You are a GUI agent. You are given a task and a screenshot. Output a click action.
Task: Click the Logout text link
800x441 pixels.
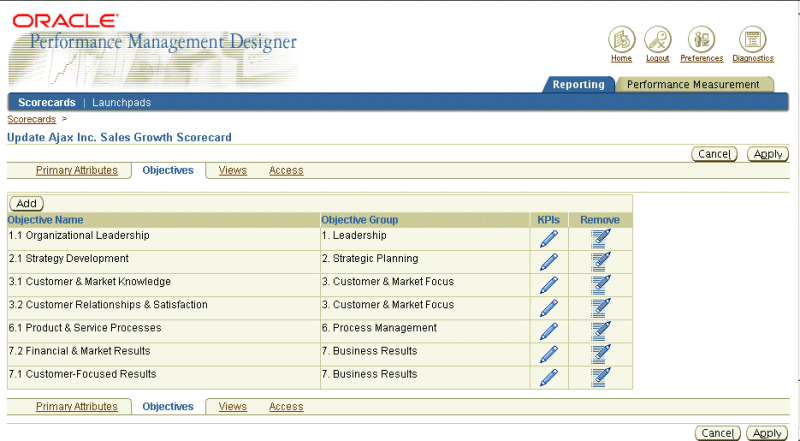(x=658, y=59)
